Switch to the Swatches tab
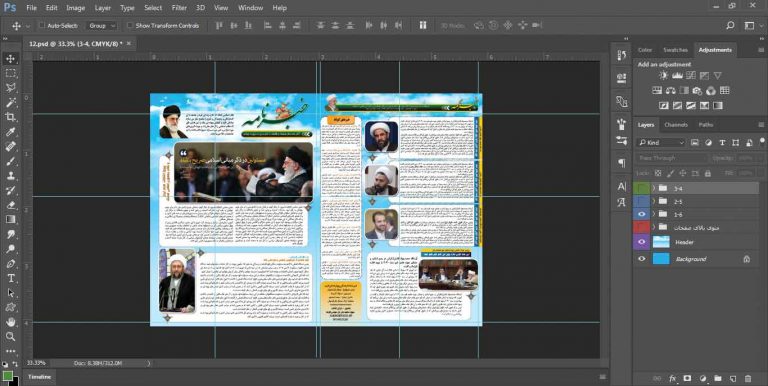Image resolution: width=768 pixels, height=386 pixels. click(675, 50)
